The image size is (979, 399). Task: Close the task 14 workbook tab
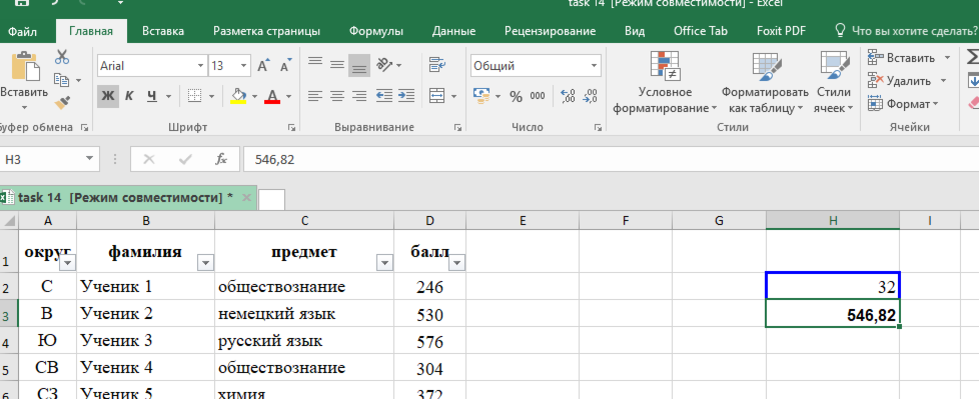[246, 197]
